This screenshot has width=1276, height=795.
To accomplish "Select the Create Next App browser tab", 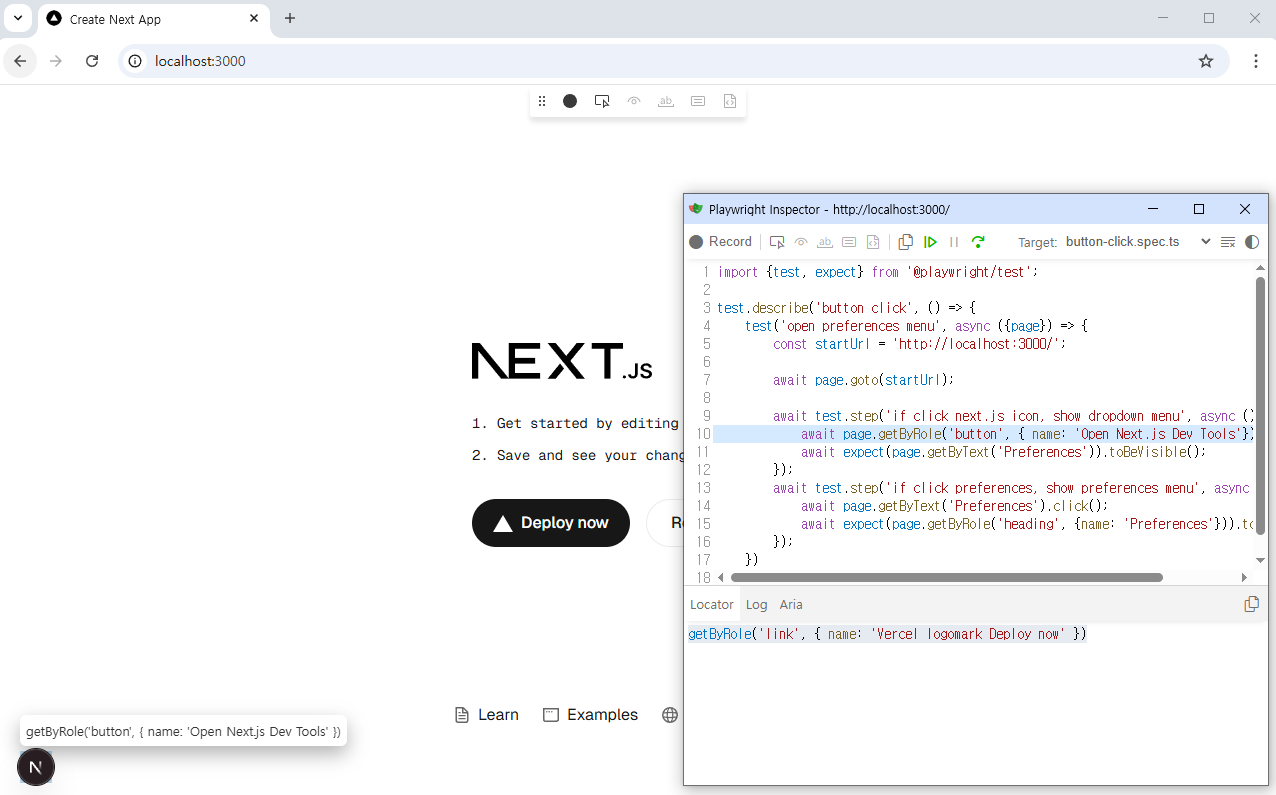I will (152, 19).
